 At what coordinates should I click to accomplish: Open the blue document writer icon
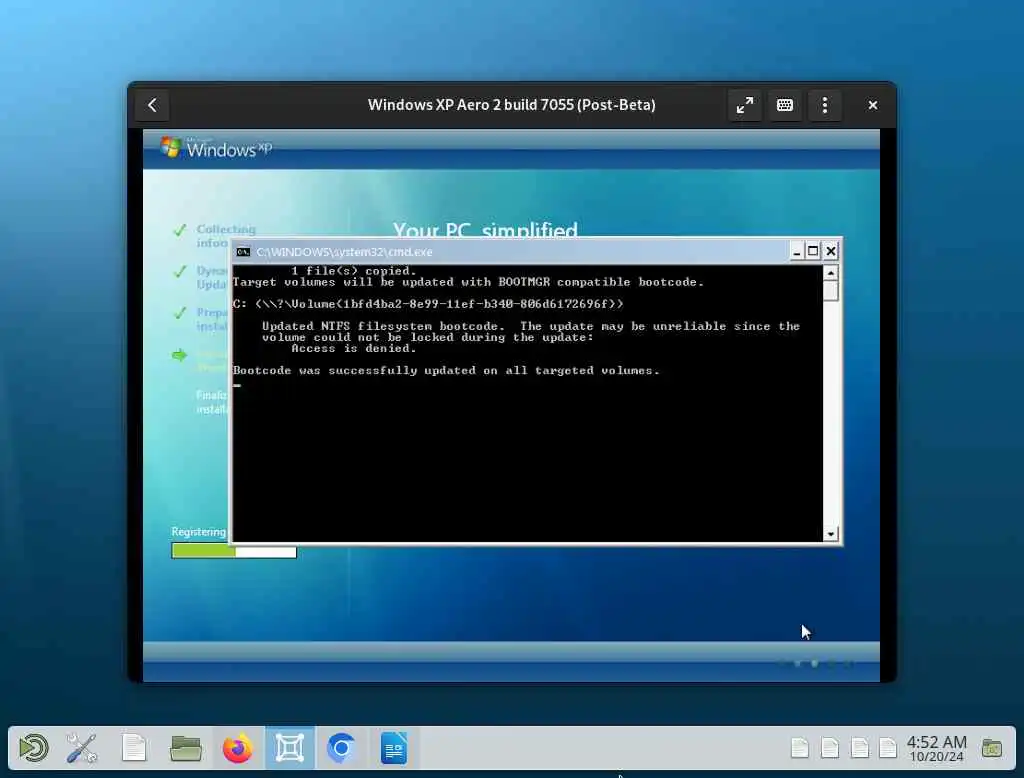click(393, 748)
